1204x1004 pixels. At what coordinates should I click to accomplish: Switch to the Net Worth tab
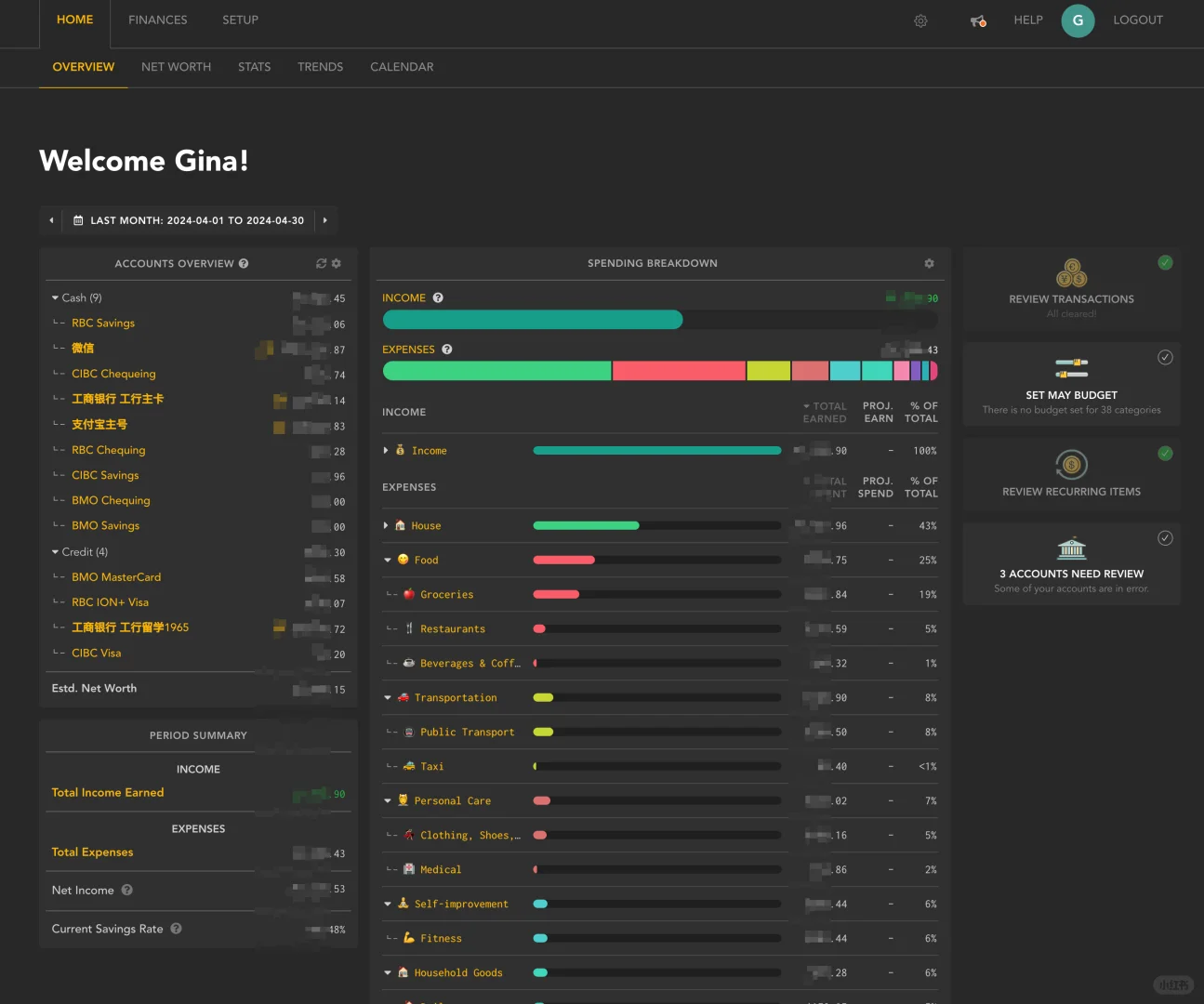point(176,67)
